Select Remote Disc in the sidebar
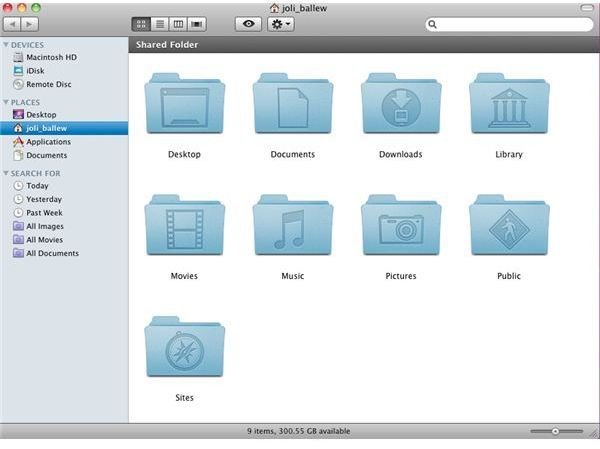The width and height of the screenshot is (600, 449). coord(64,84)
